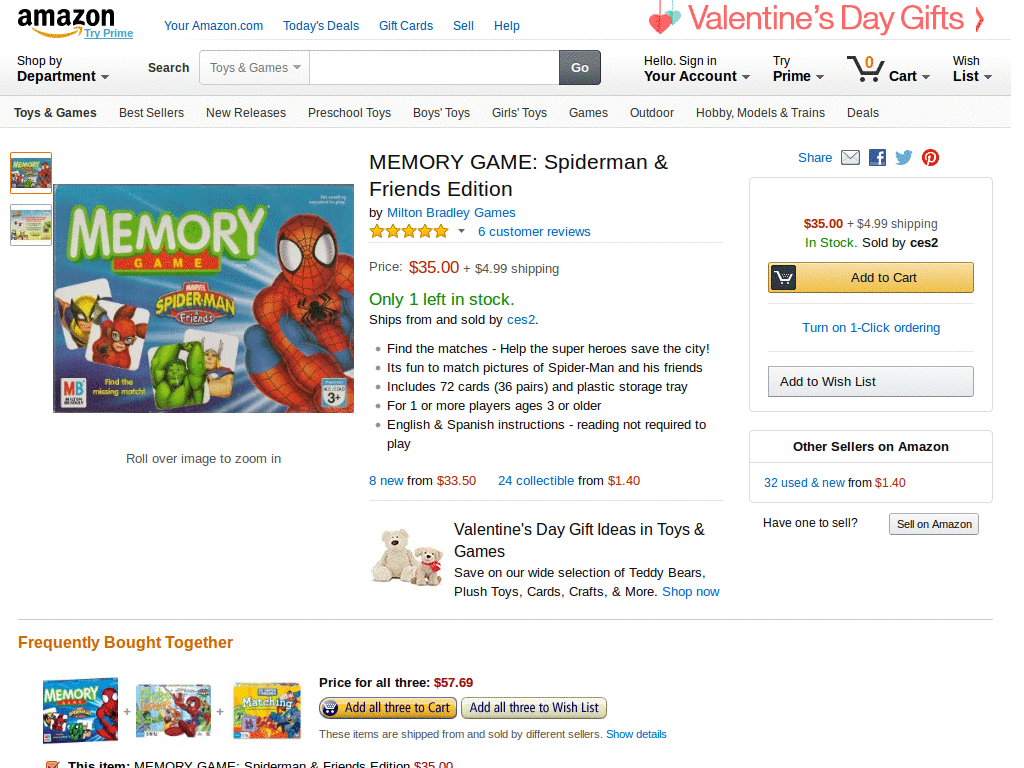1024x768 pixels.
Task: Share the product via the Facebook icon
Action: pos(877,157)
